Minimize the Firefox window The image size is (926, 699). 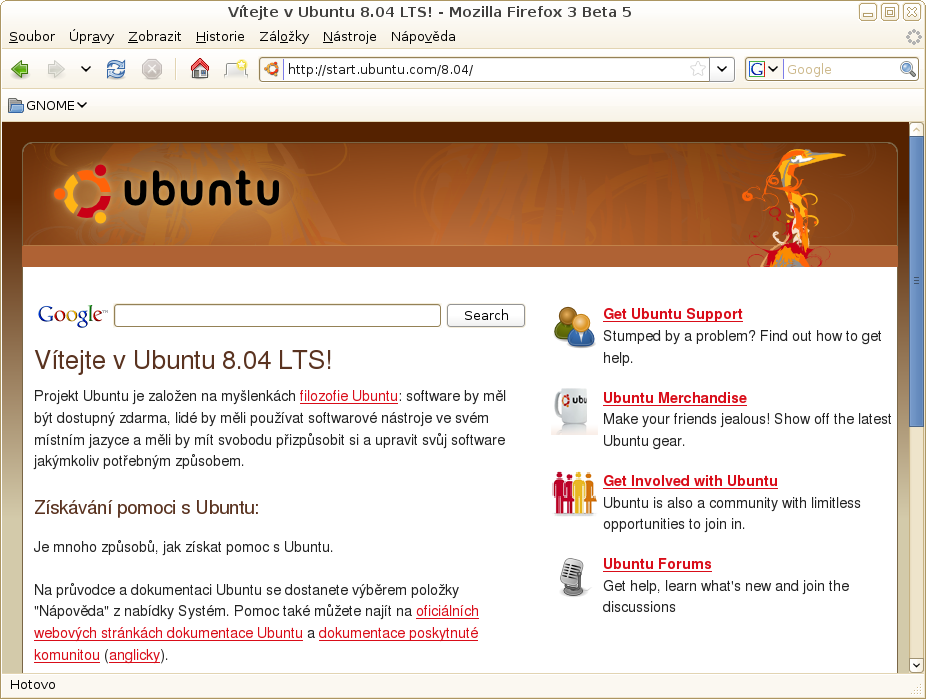click(868, 12)
